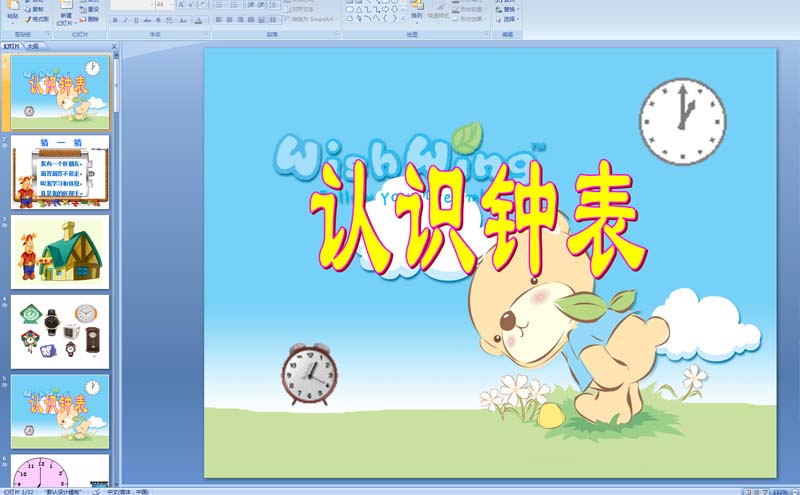
Task: Select slide 5 thumbnail 认识钟表
Action: [60, 412]
